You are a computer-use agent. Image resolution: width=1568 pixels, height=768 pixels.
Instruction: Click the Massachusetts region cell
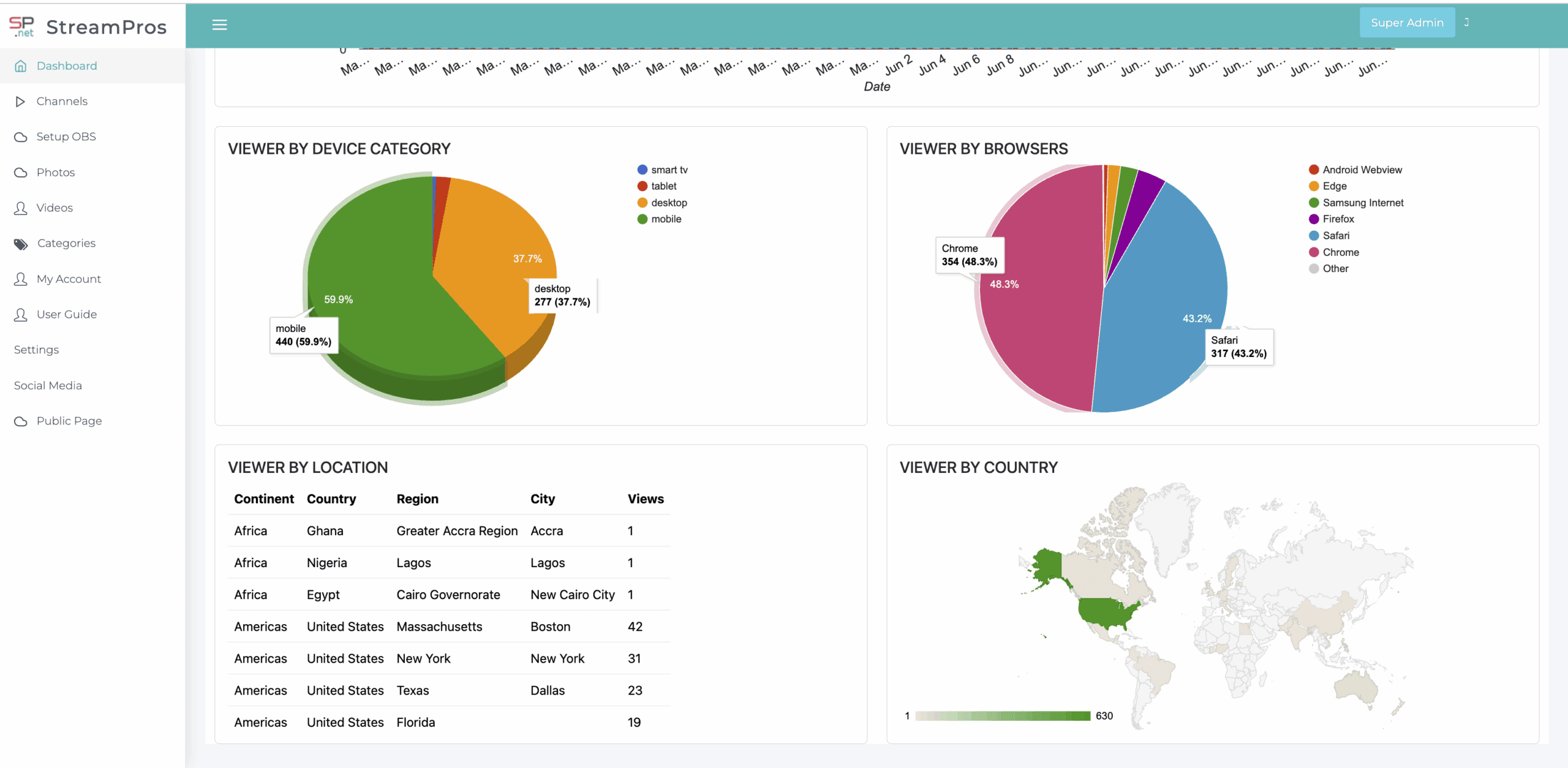[x=440, y=627]
